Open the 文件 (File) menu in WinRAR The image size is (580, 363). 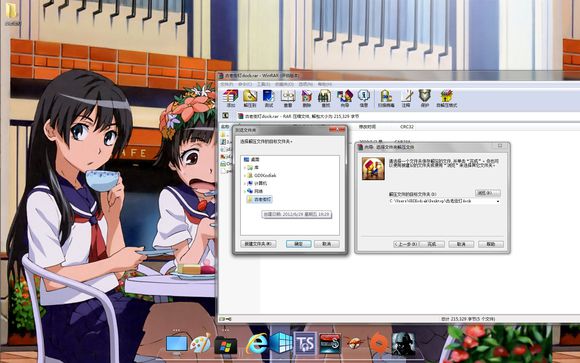227,84
